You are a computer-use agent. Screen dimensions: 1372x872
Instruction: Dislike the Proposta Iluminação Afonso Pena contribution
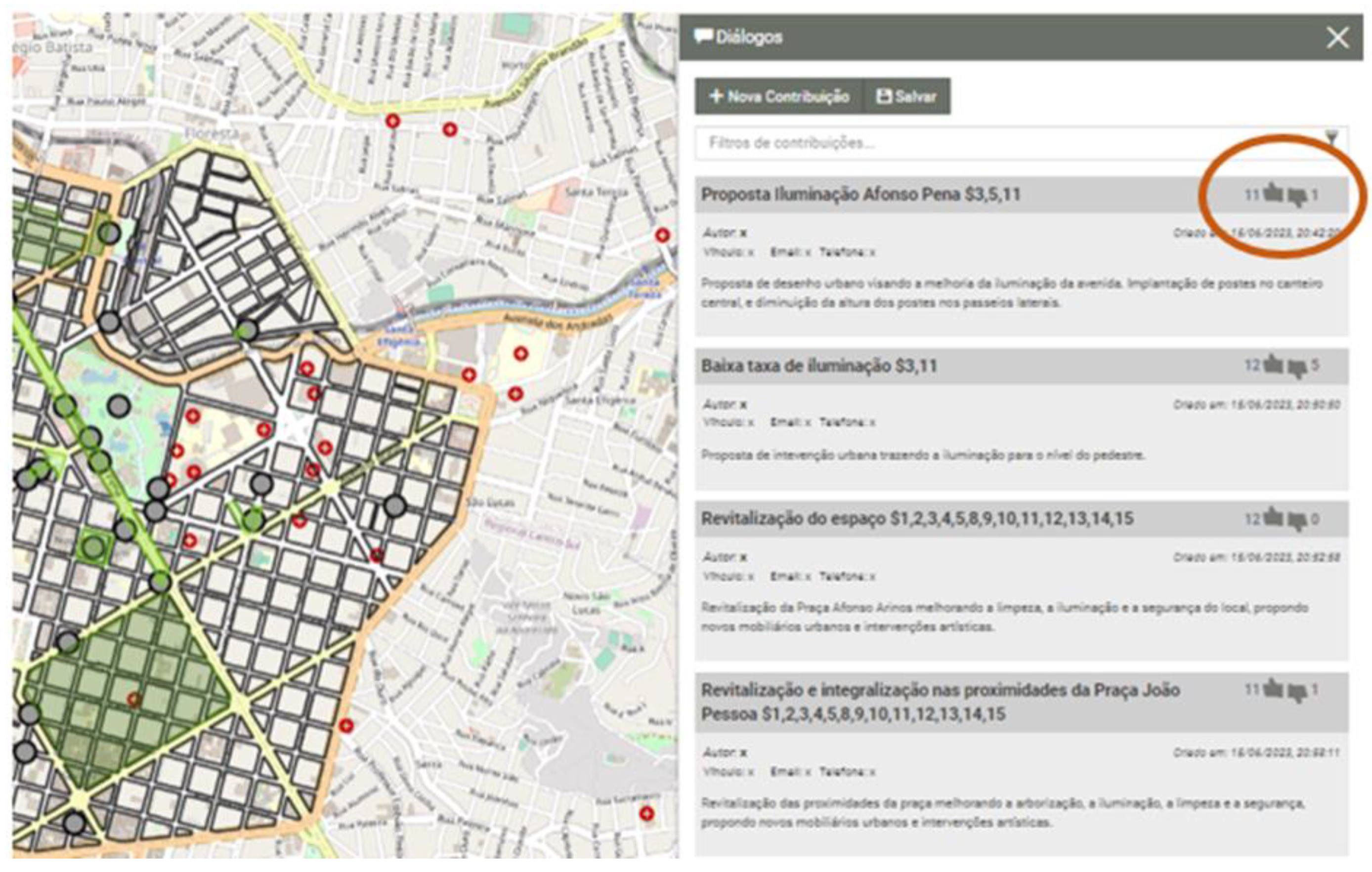pyautogui.click(x=1297, y=197)
